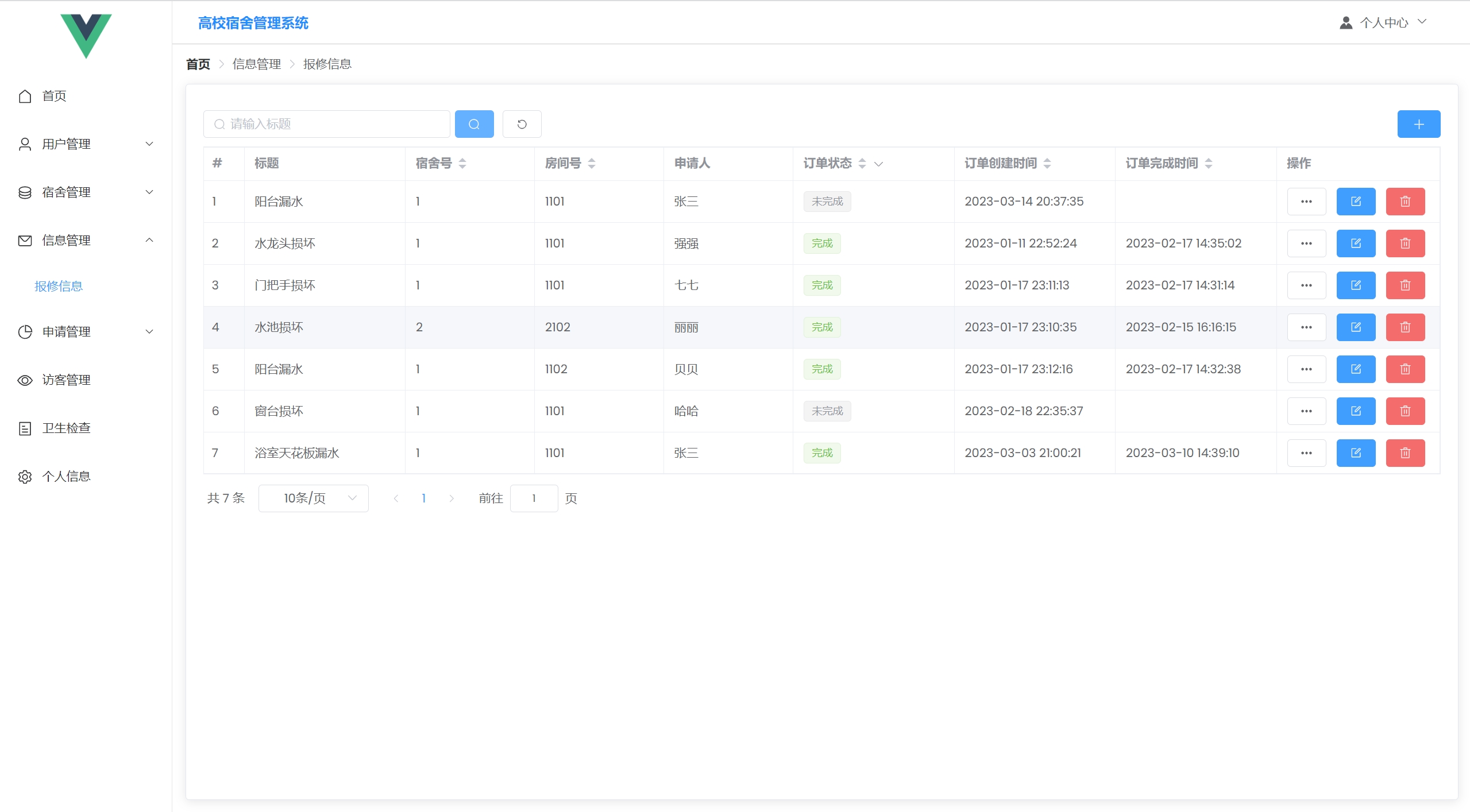Image resolution: width=1470 pixels, height=812 pixels.
Task: Delete the 浴室天花板漏水 repair row
Action: click(1405, 453)
